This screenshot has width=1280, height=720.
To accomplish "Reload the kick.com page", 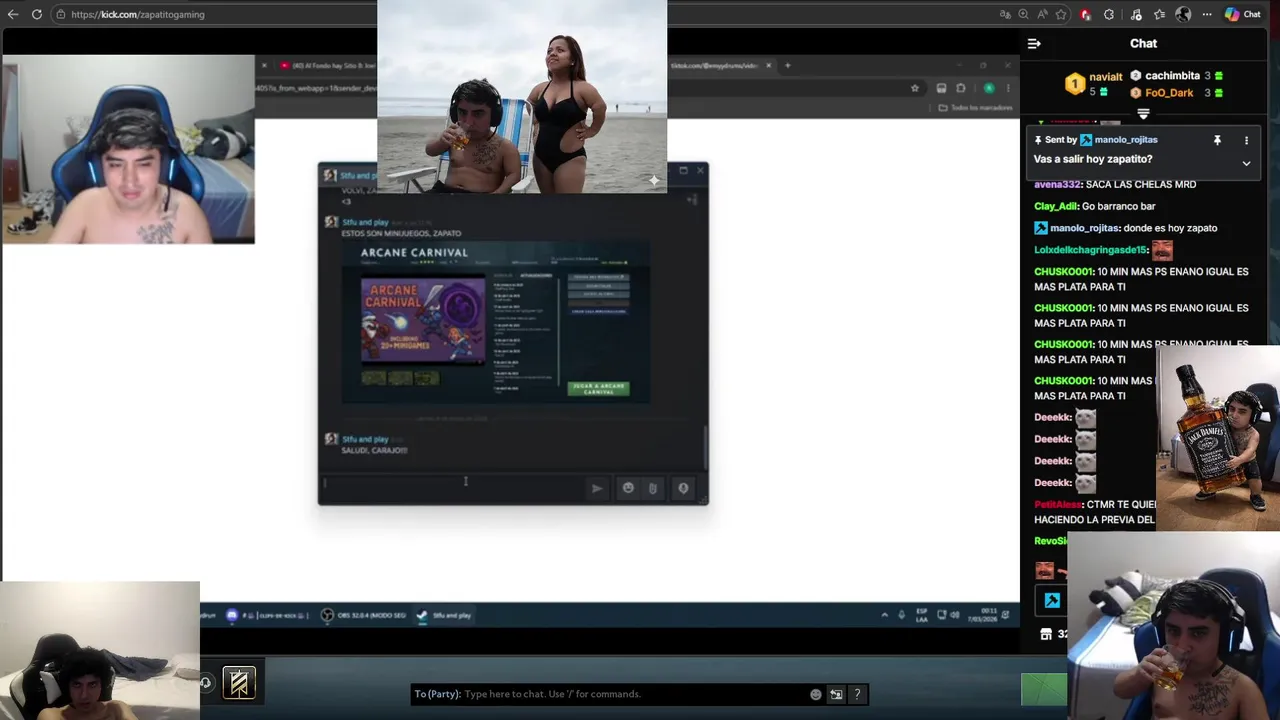I will click(37, 14).
